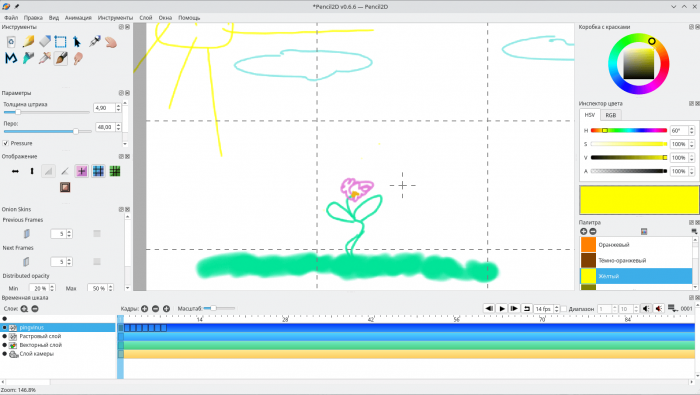This screenshot has width=700, height=395.
Task: Click the hue slider bar
Action: [x=629, y=130]
